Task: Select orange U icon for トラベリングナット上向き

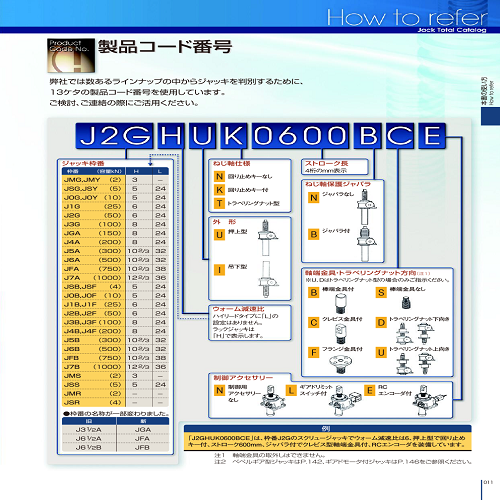Action: click(x=381, y=353)
